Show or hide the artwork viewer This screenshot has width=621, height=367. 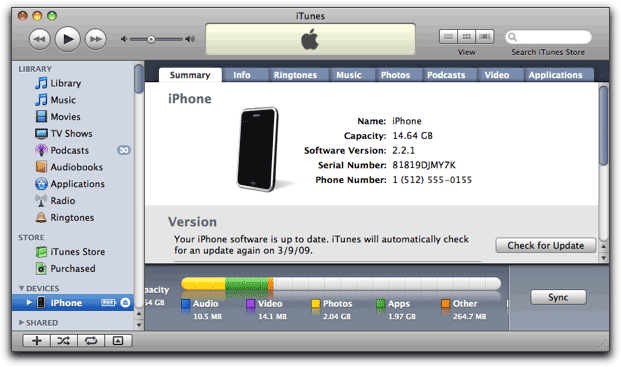[x=118, y=340]
